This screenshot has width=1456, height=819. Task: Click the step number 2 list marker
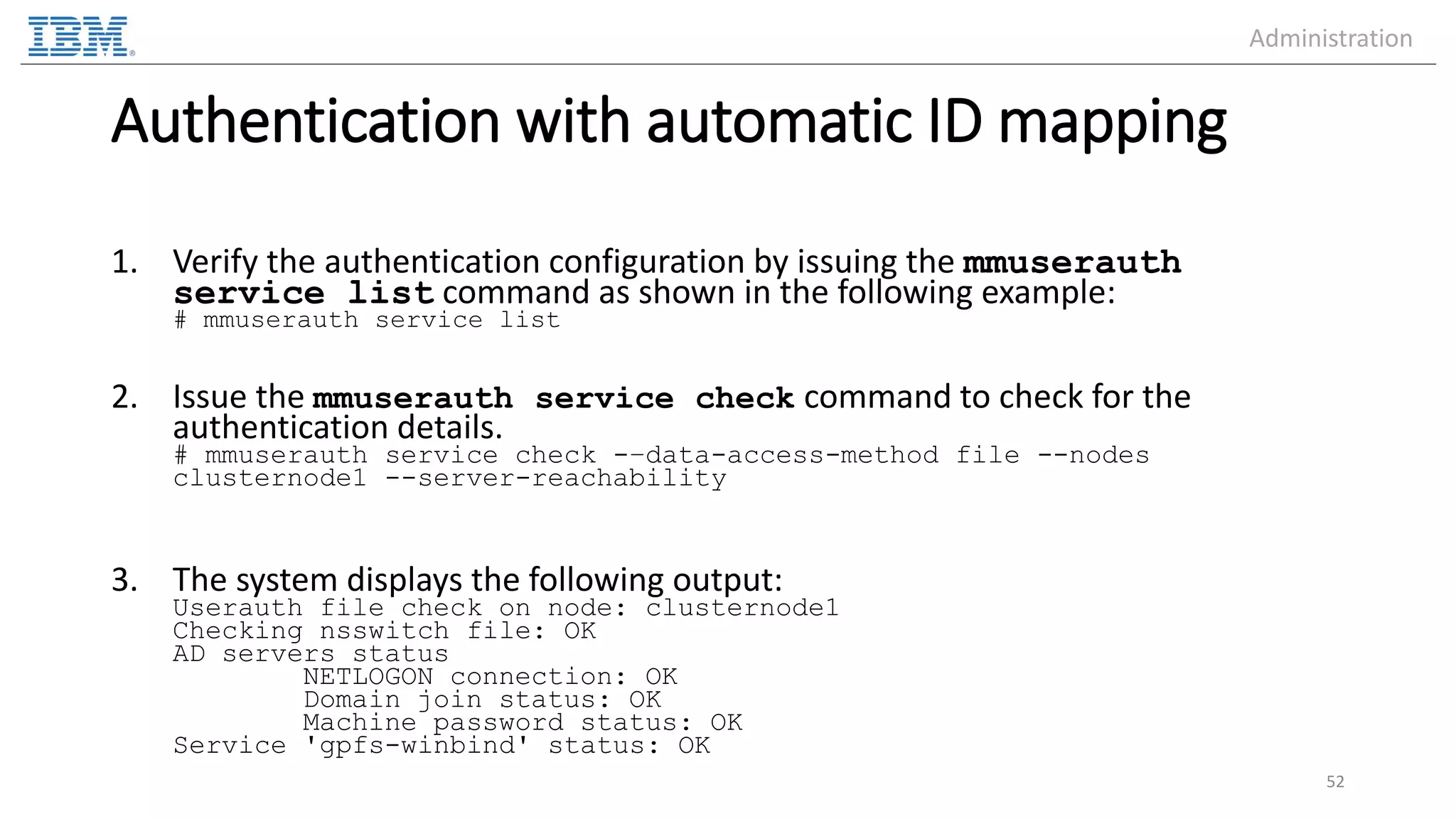tap(124, 397)
